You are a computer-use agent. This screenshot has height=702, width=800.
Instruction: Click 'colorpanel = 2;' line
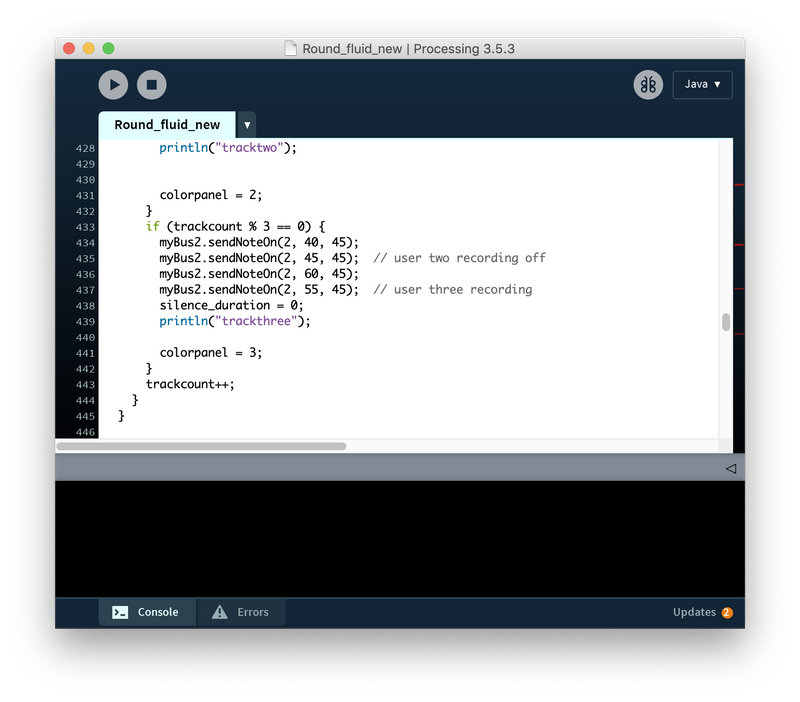coord(211,195)
